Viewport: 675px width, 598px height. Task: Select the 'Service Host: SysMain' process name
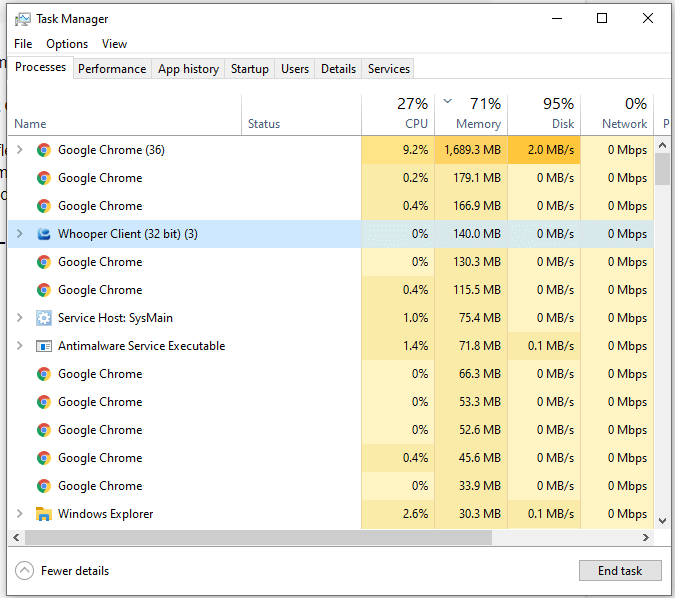(x=115, y=318)
